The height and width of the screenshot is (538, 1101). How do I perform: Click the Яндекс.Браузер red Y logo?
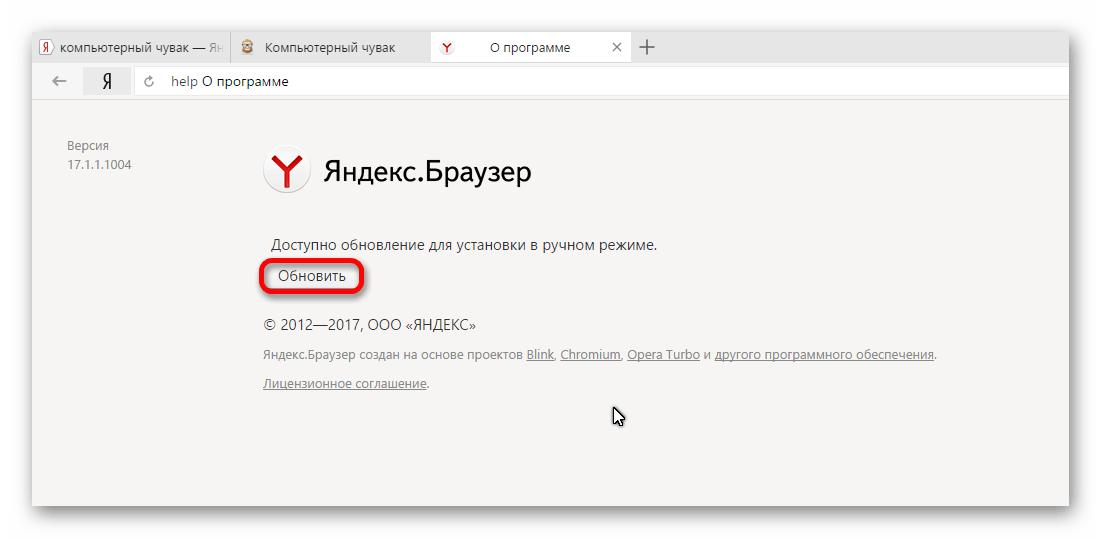tap(286, 169)
